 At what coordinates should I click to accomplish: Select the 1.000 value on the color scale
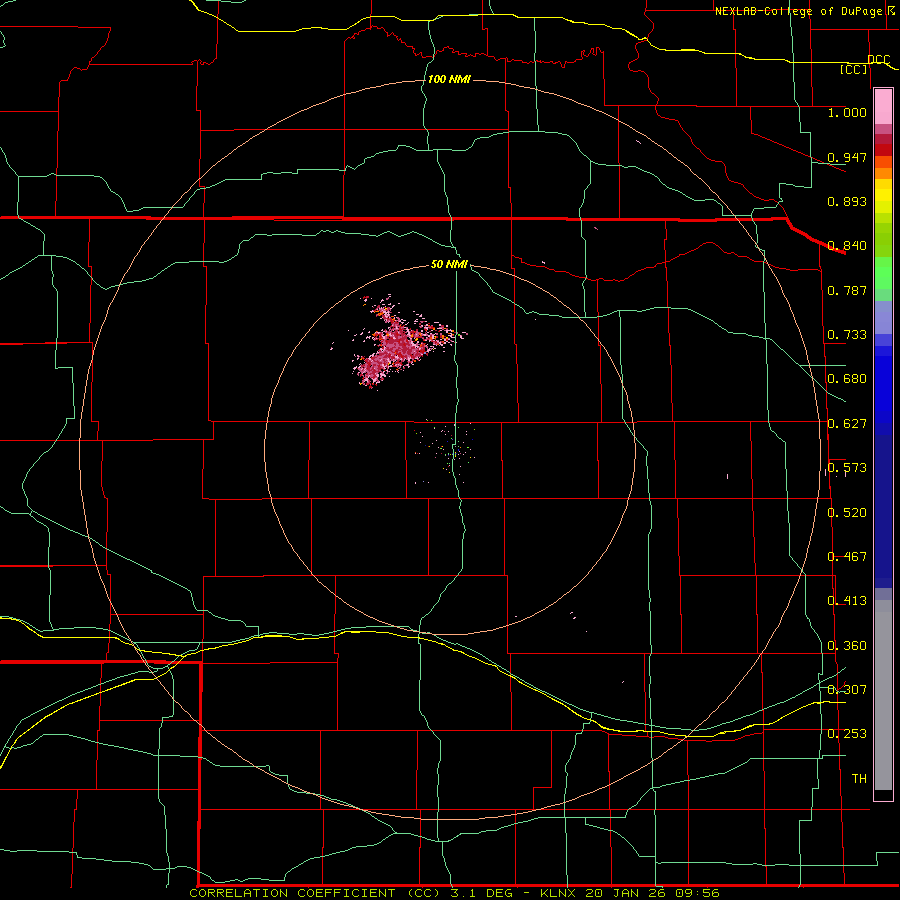click(x=847, y=112)
